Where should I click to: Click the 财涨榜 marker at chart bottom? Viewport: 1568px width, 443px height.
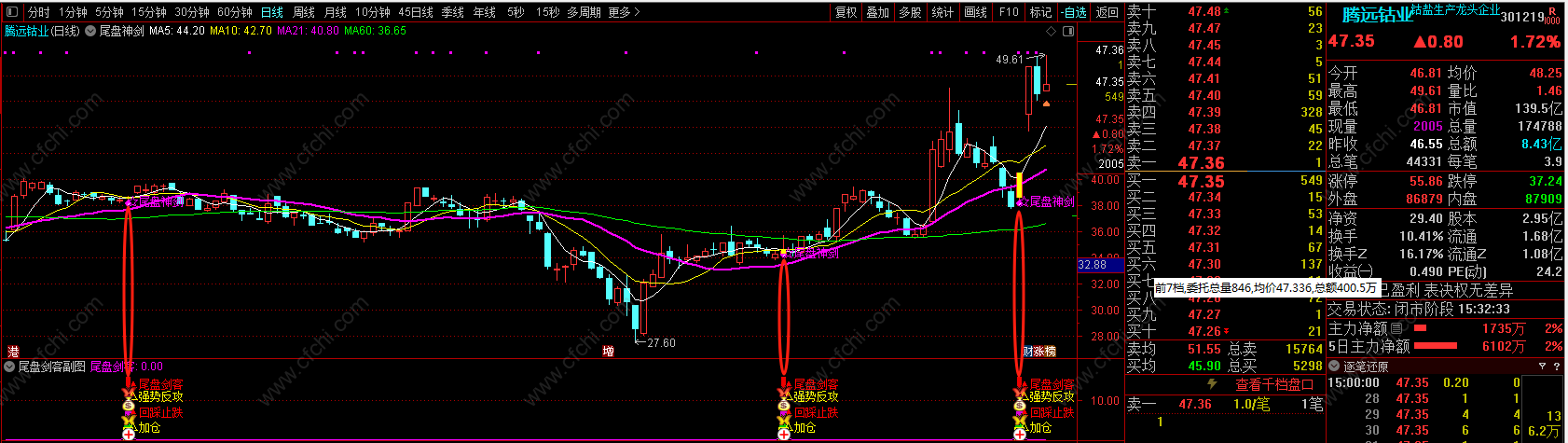1039,352
